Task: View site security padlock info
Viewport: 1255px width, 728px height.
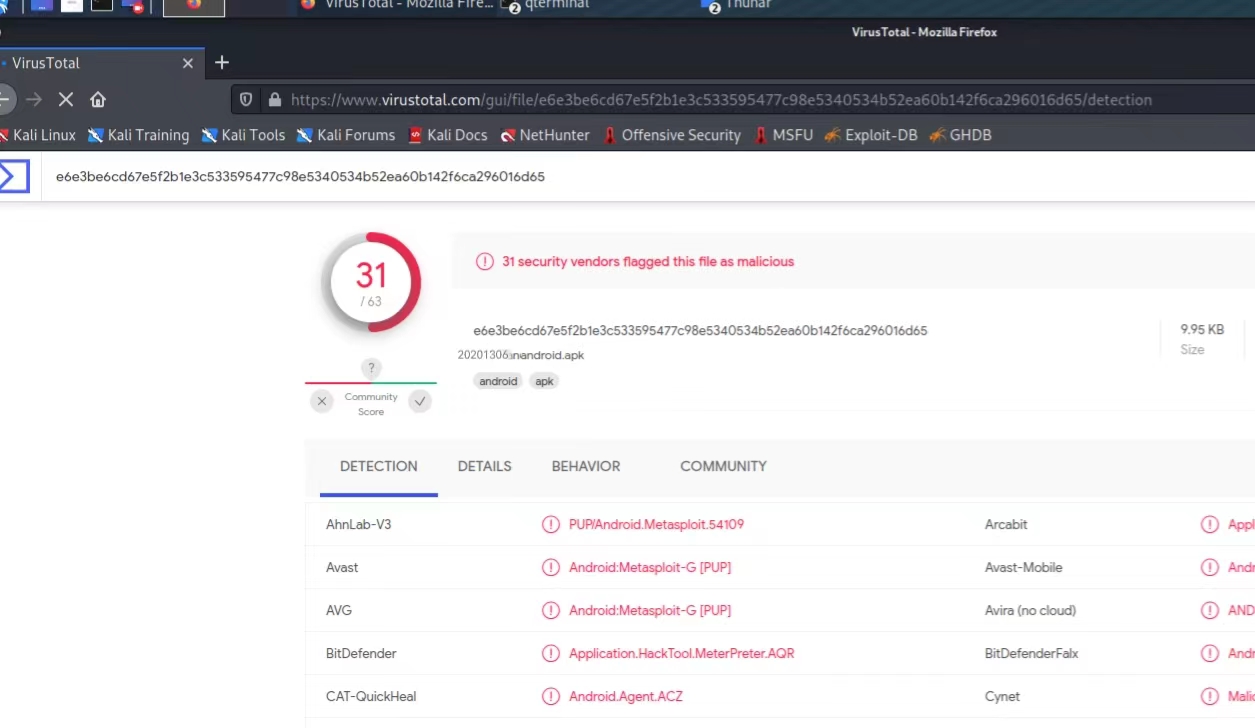Action: click(274, 100)
